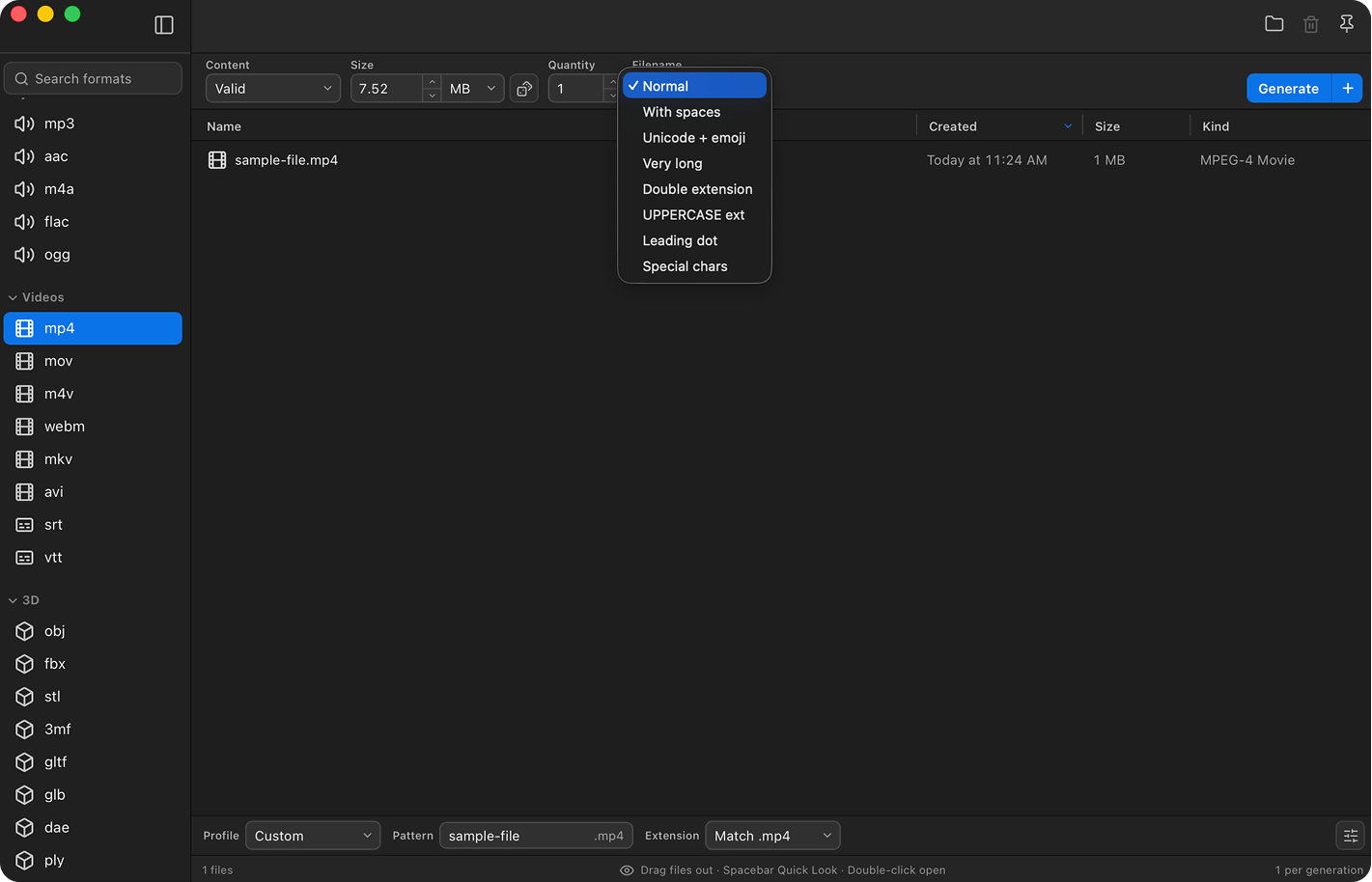Open the settings sliders icon
Viewport: 1372px width, 882px height.
1351,836
